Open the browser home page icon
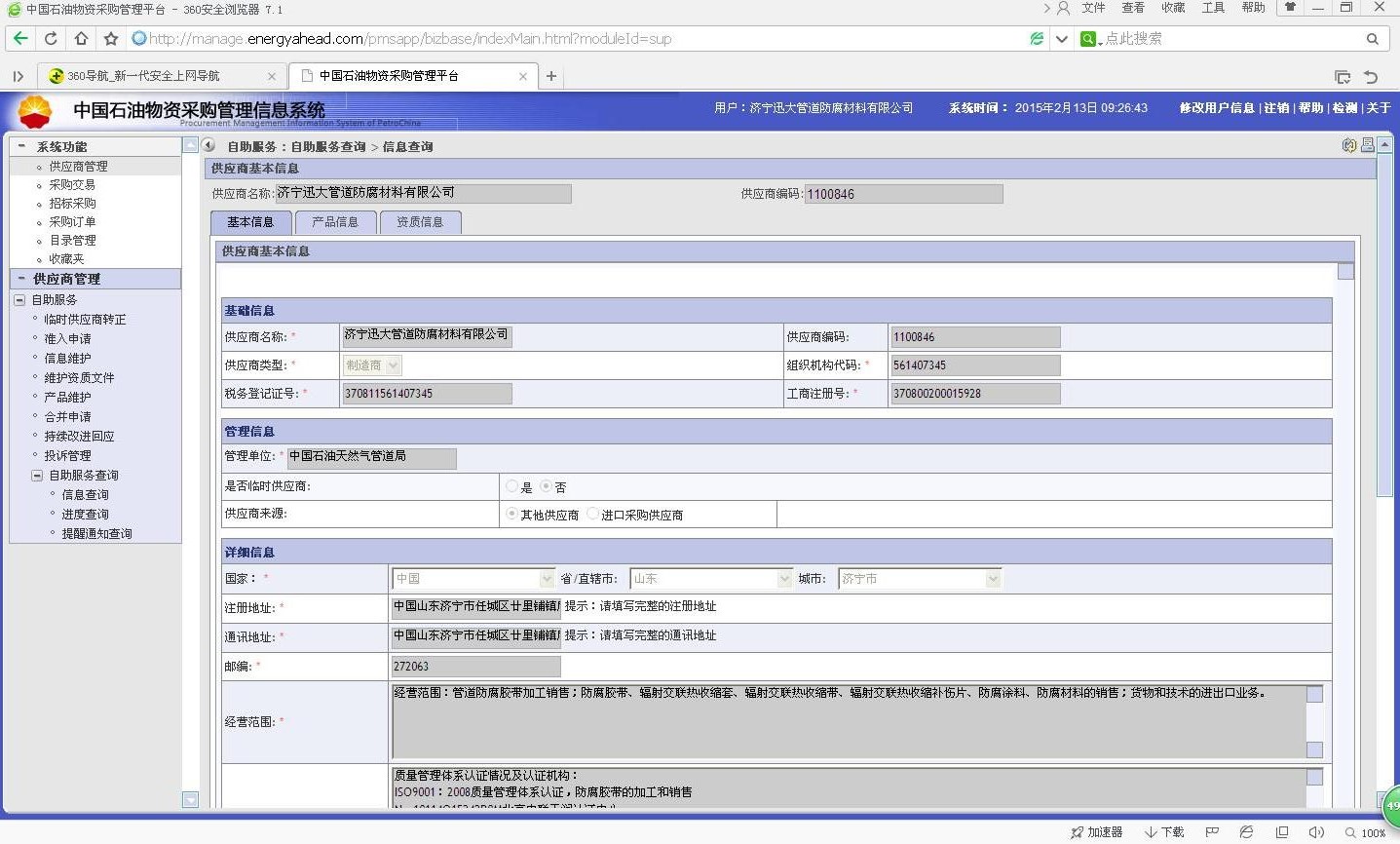 (x=81, y=39)
